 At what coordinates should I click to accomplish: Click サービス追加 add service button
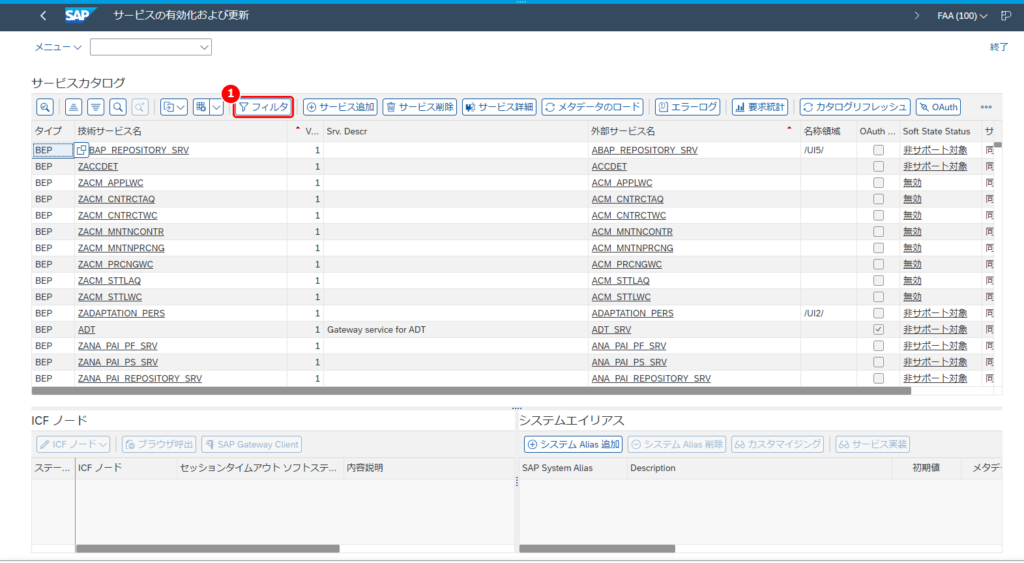tap(340, 107)
